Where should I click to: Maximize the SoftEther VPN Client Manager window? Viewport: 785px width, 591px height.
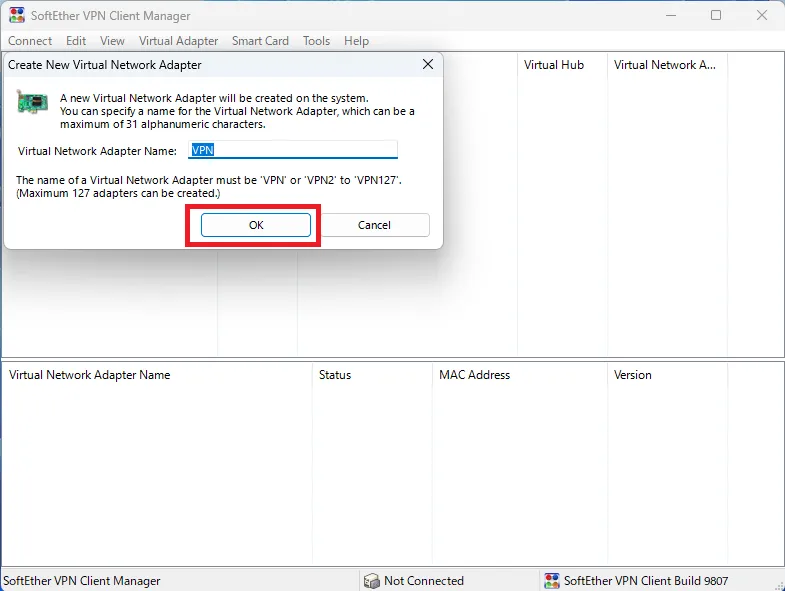tap(716, 15)
